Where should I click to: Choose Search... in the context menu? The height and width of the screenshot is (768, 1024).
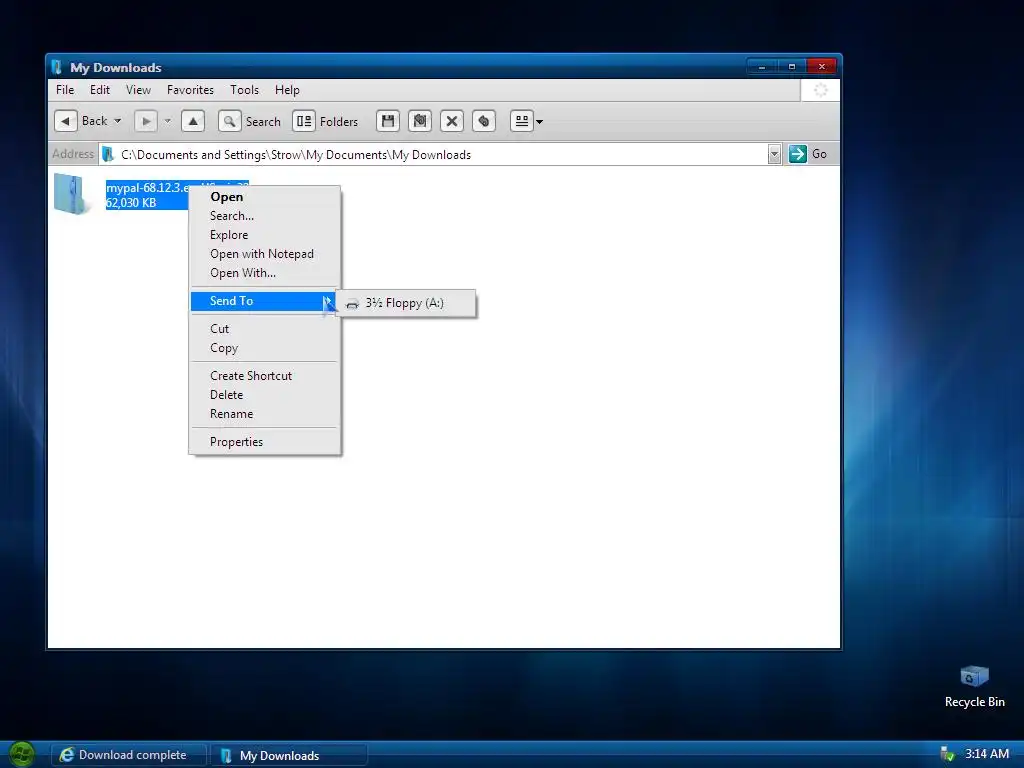(264, 216)
